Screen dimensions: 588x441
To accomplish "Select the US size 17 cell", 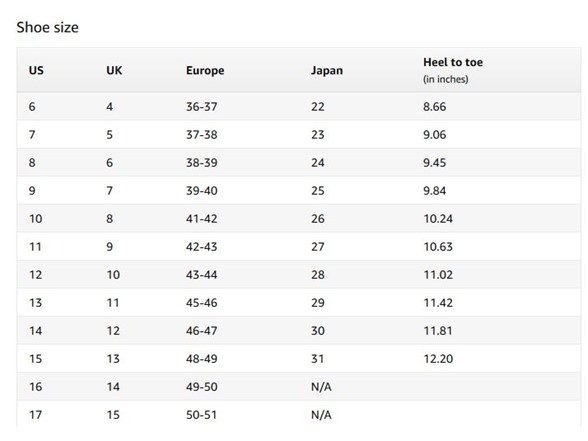I will point(36,415).
